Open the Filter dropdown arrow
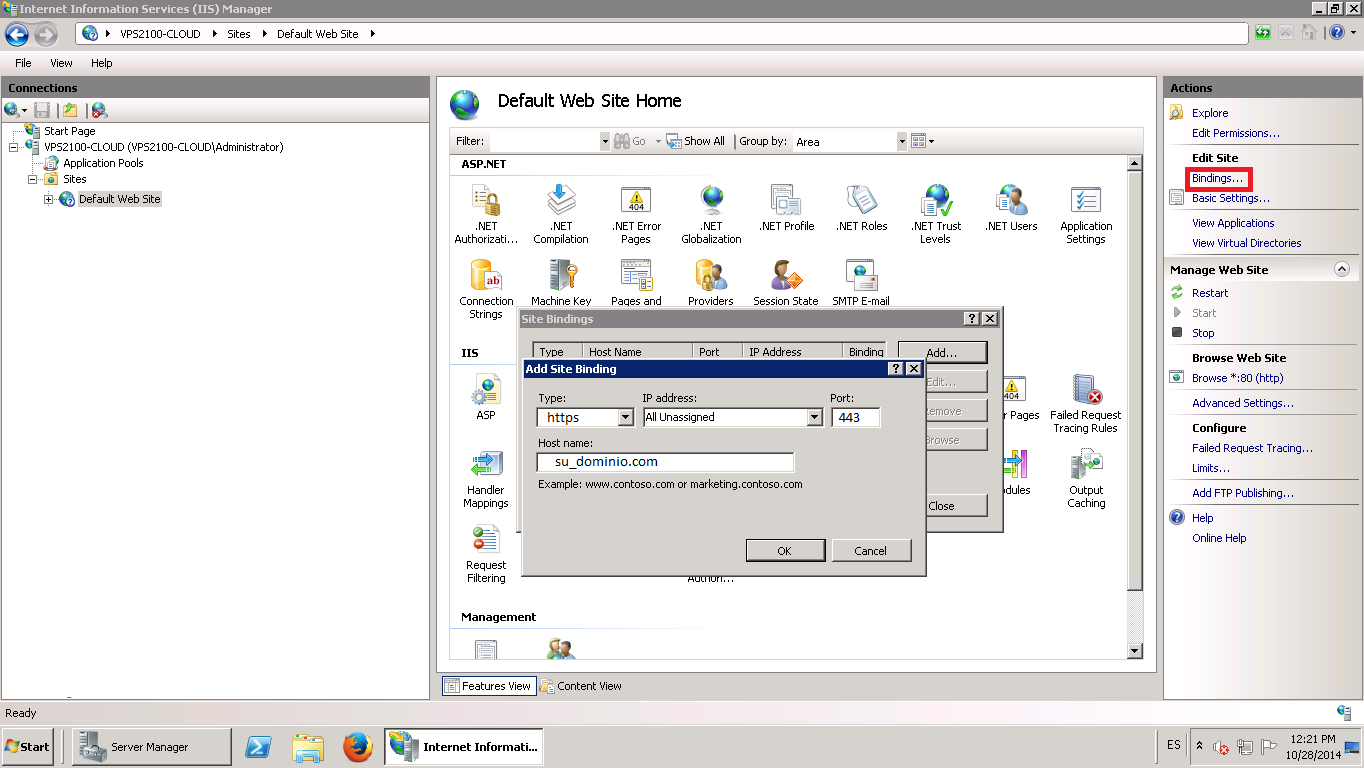Image resolution: width=1364 pixels, height=768 pixels. [x=604, y=142]
